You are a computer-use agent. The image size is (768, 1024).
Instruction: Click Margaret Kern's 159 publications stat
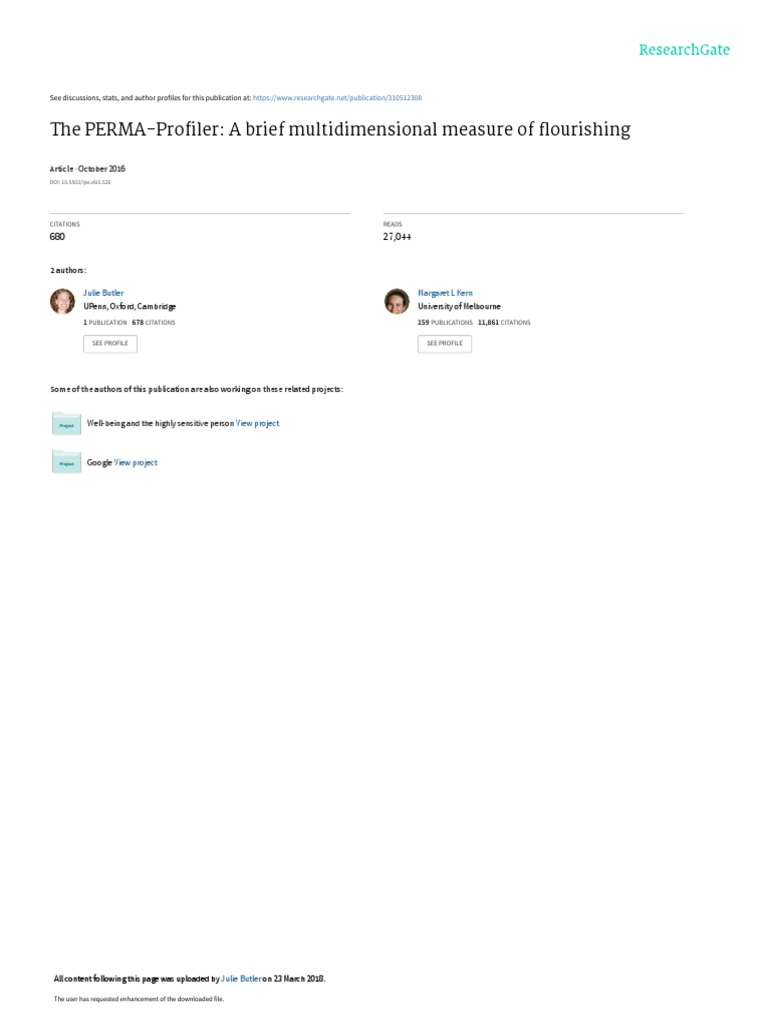[x=445, y=323]
